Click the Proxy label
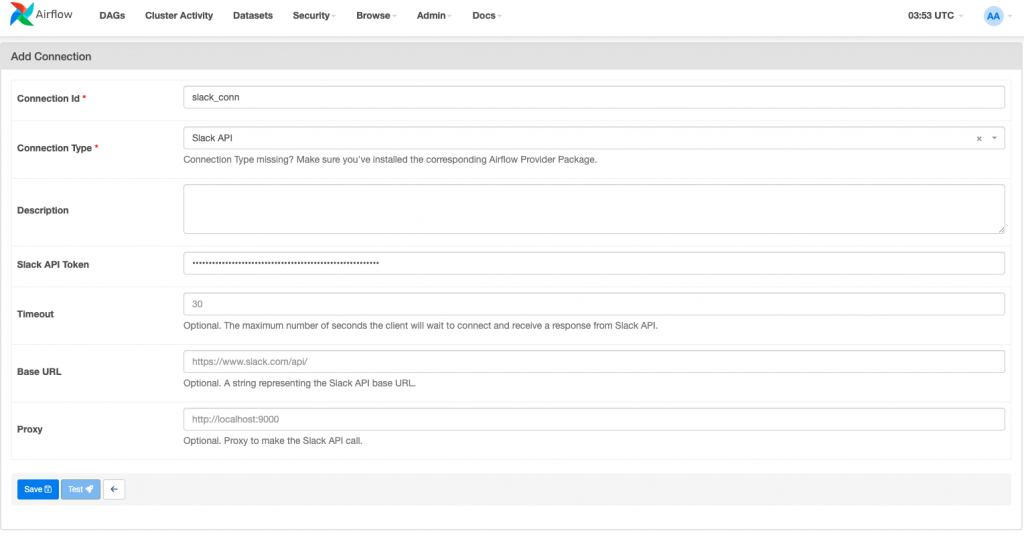This screenshot has width=1024, height=541. click(x=29, y=429)
